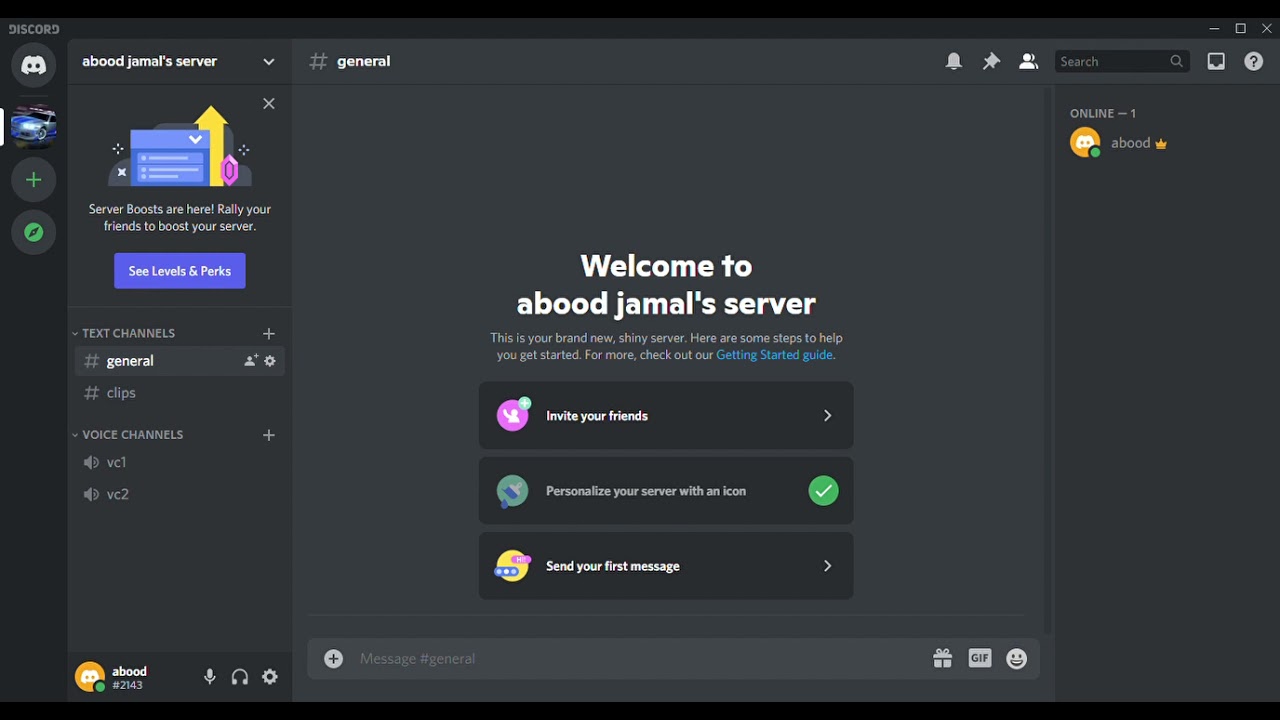Open the Getting Started guide link
The width and height of the screenshot is (1280, 720).
click(776, 356)
